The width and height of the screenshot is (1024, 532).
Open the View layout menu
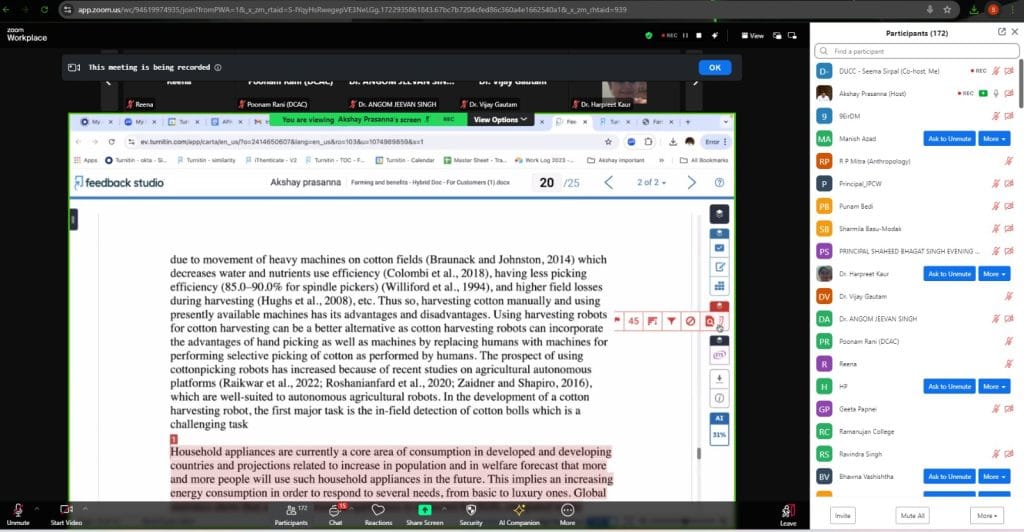752,35
